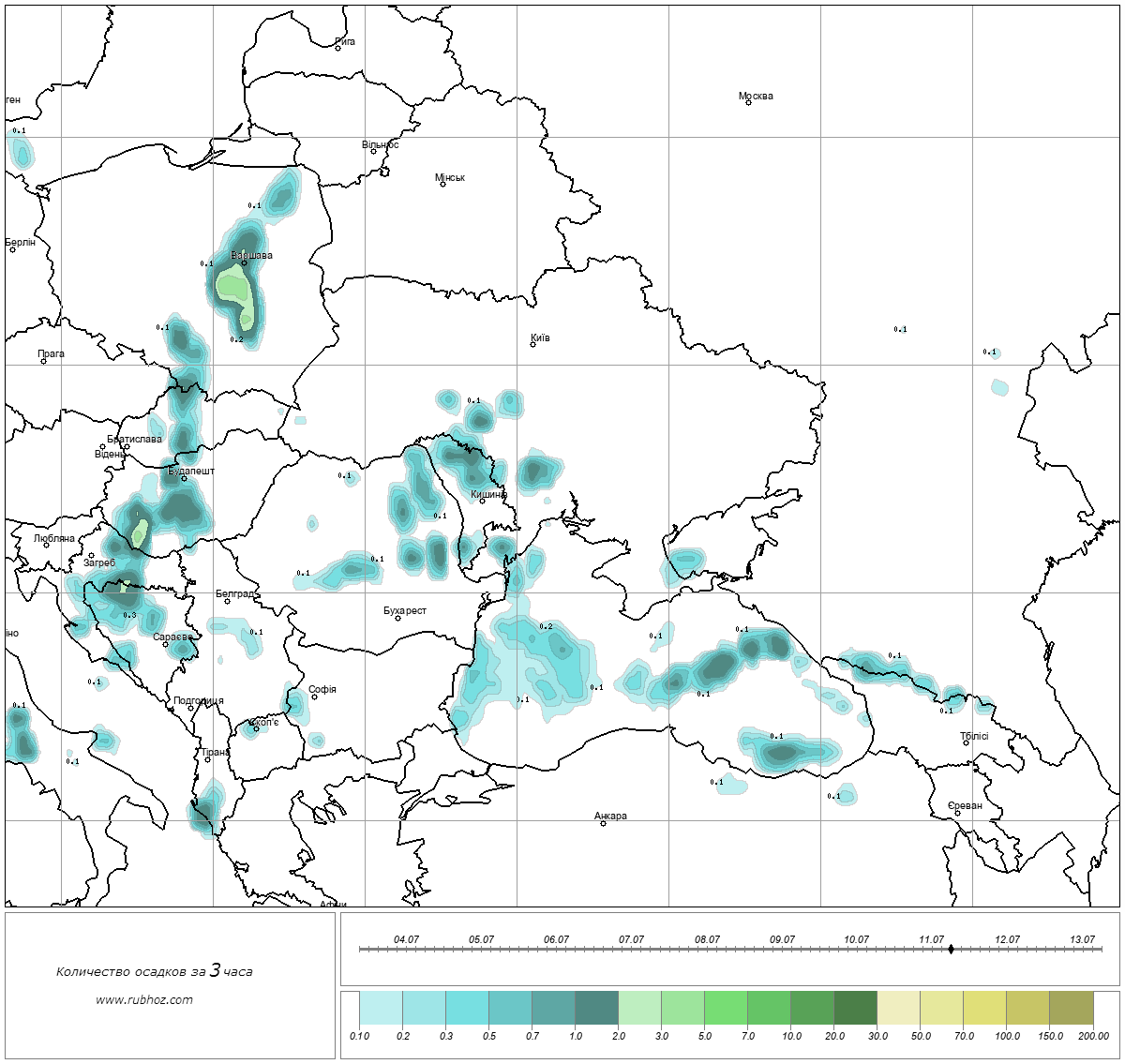The width and height of the screenshot is (1125, 1064).
Task: Click the Київ city marker
Action: coord(532,344)
